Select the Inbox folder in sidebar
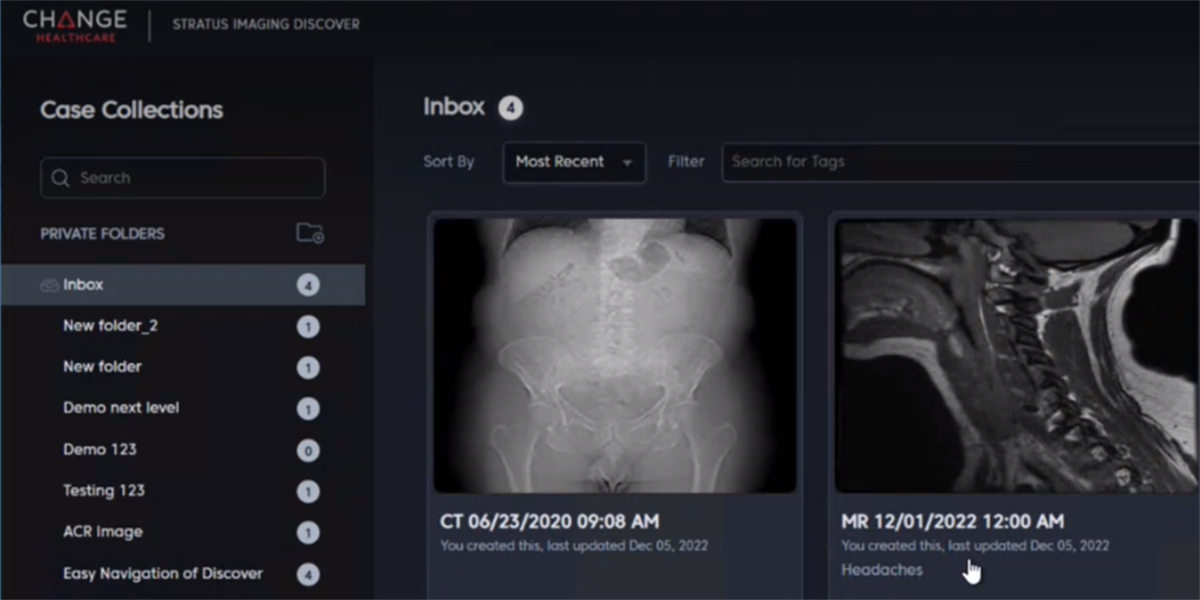 (x=183, y=285)
